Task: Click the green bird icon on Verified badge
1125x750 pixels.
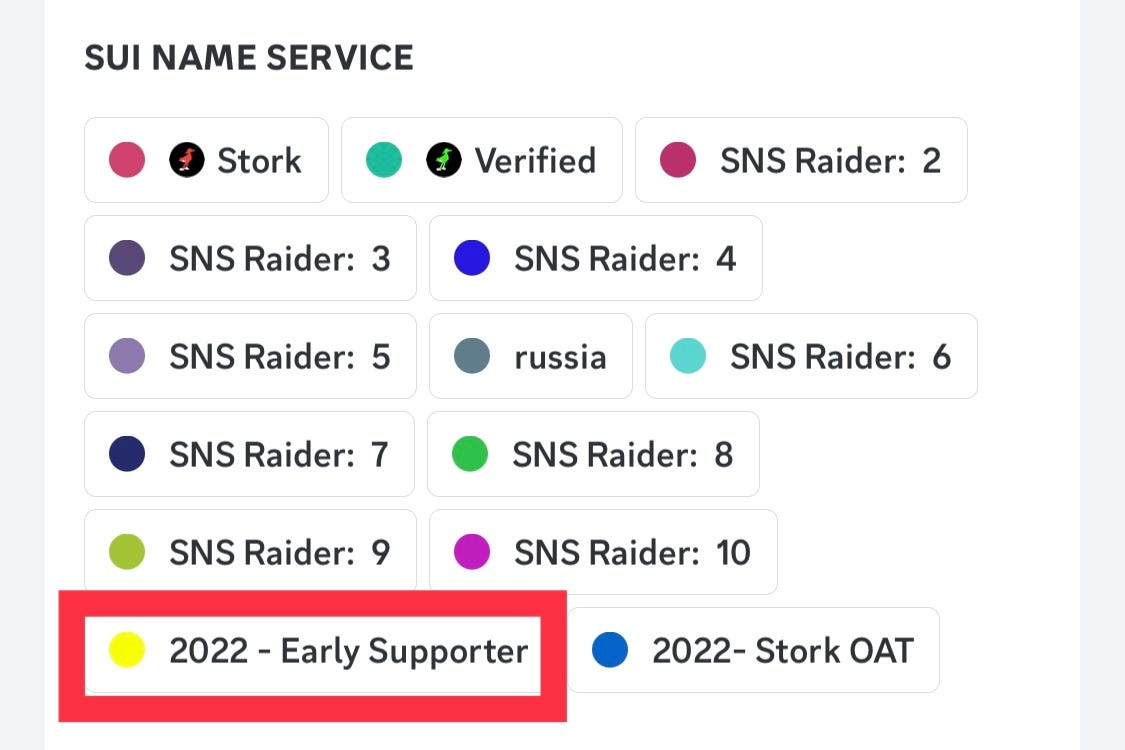Action: (x=442, y=159)
